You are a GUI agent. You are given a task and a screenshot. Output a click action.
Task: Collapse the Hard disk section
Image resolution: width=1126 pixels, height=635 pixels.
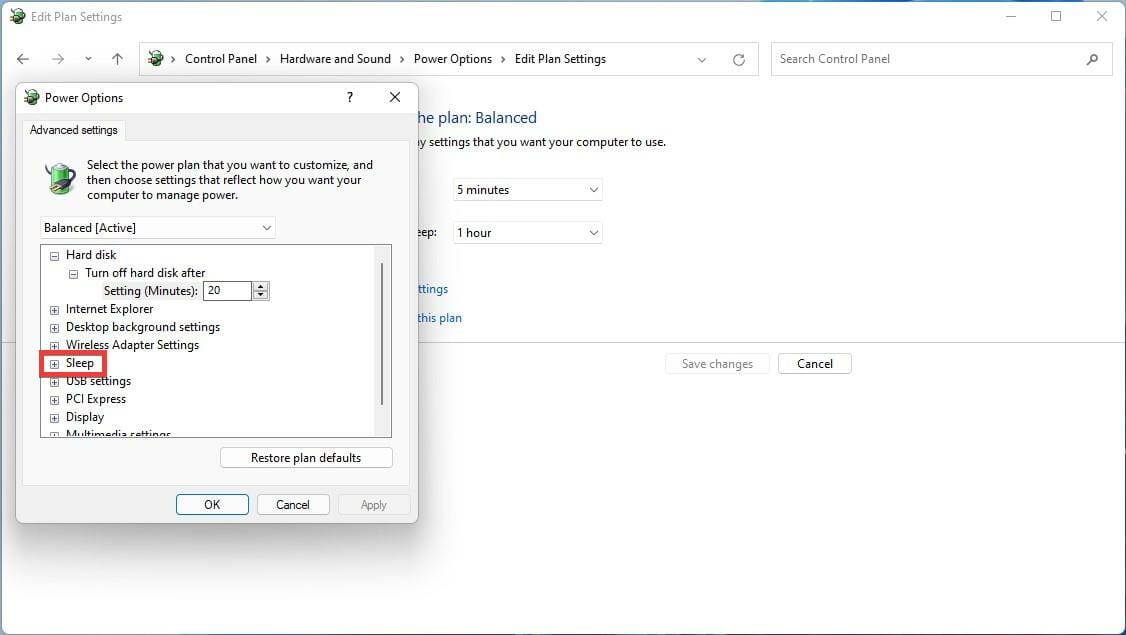pos(54,255)
